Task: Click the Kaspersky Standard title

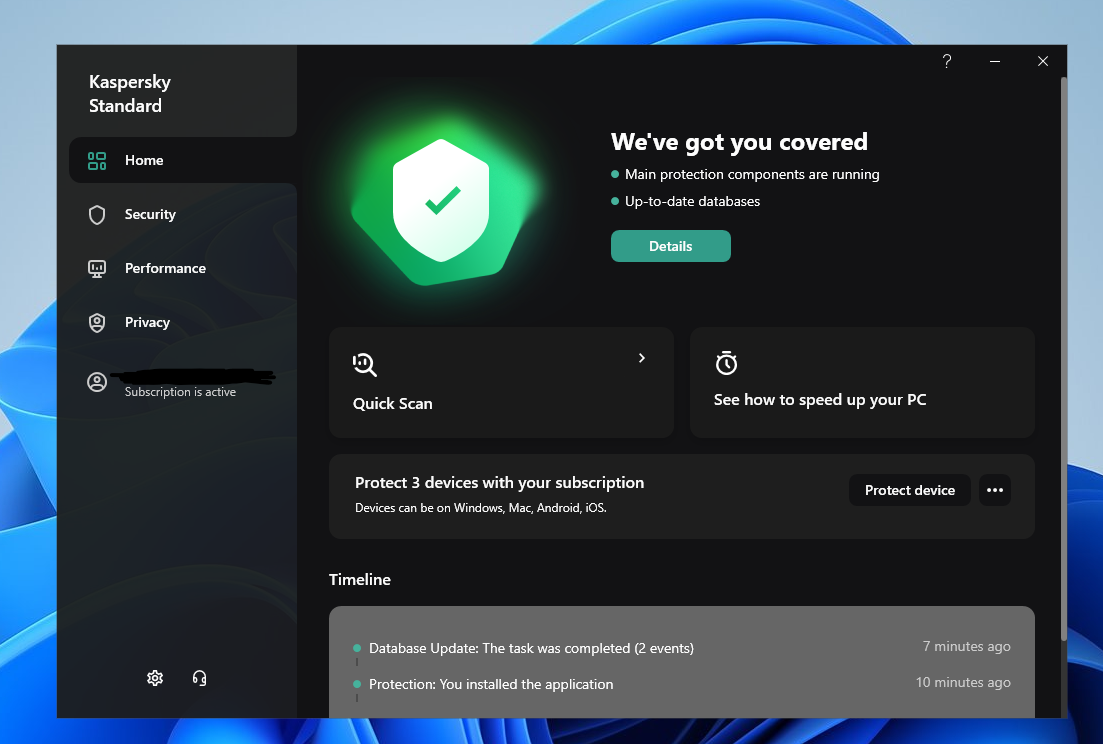Action: click(129, 94)
